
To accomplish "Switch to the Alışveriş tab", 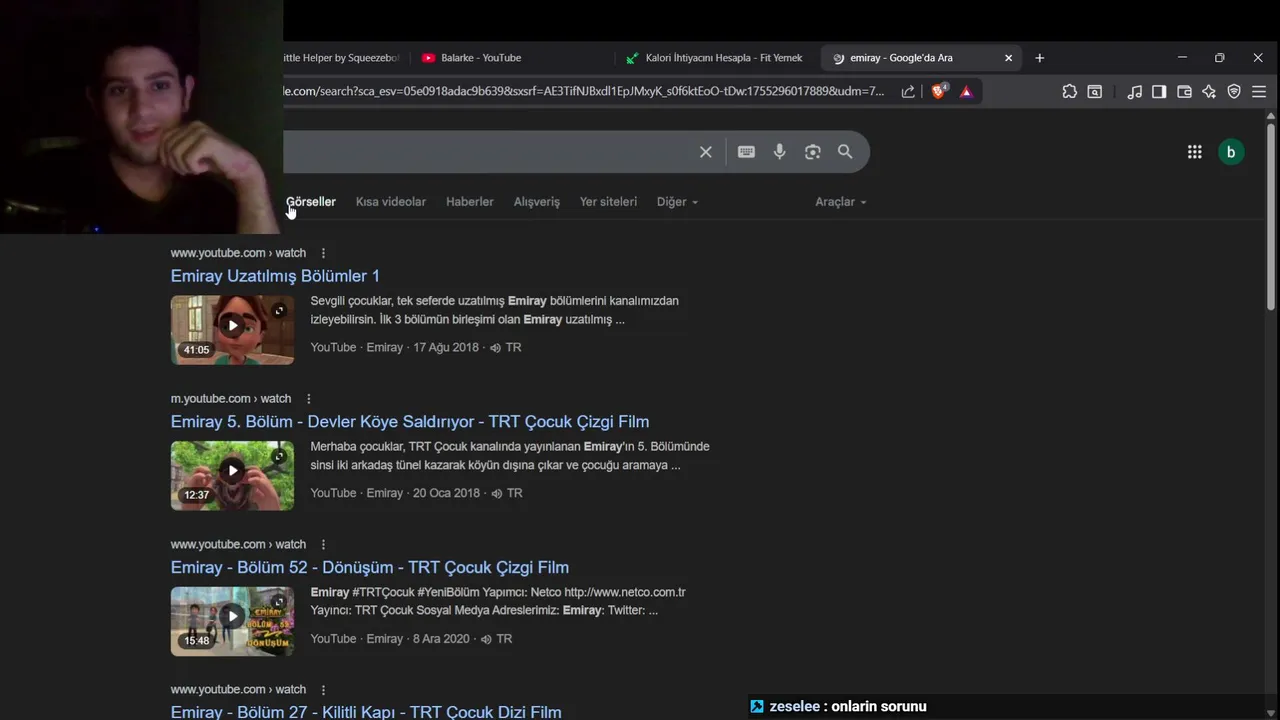I will pos(537,202).
